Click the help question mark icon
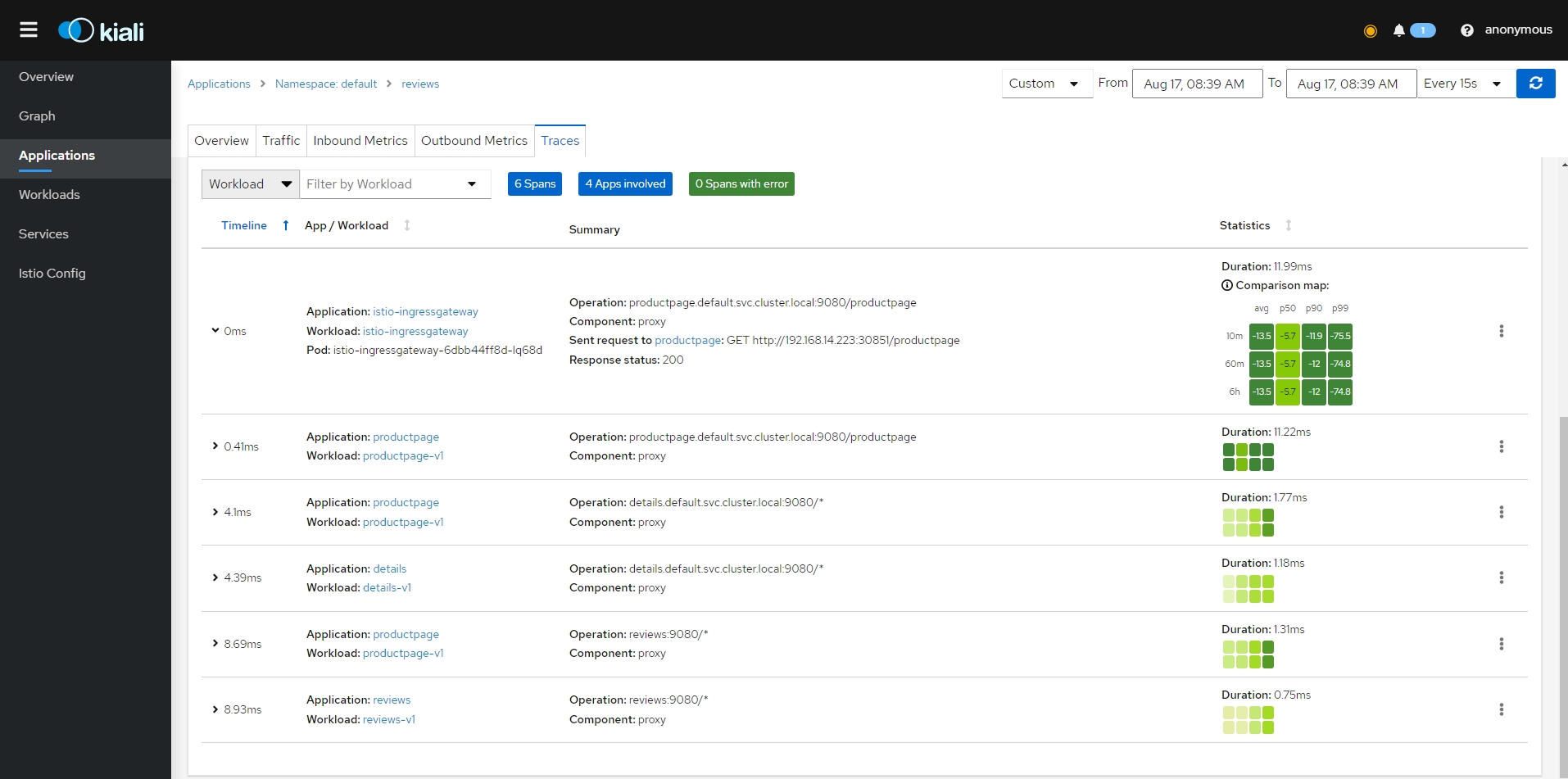This screenshot has width=1568, height=779. 1466,30
